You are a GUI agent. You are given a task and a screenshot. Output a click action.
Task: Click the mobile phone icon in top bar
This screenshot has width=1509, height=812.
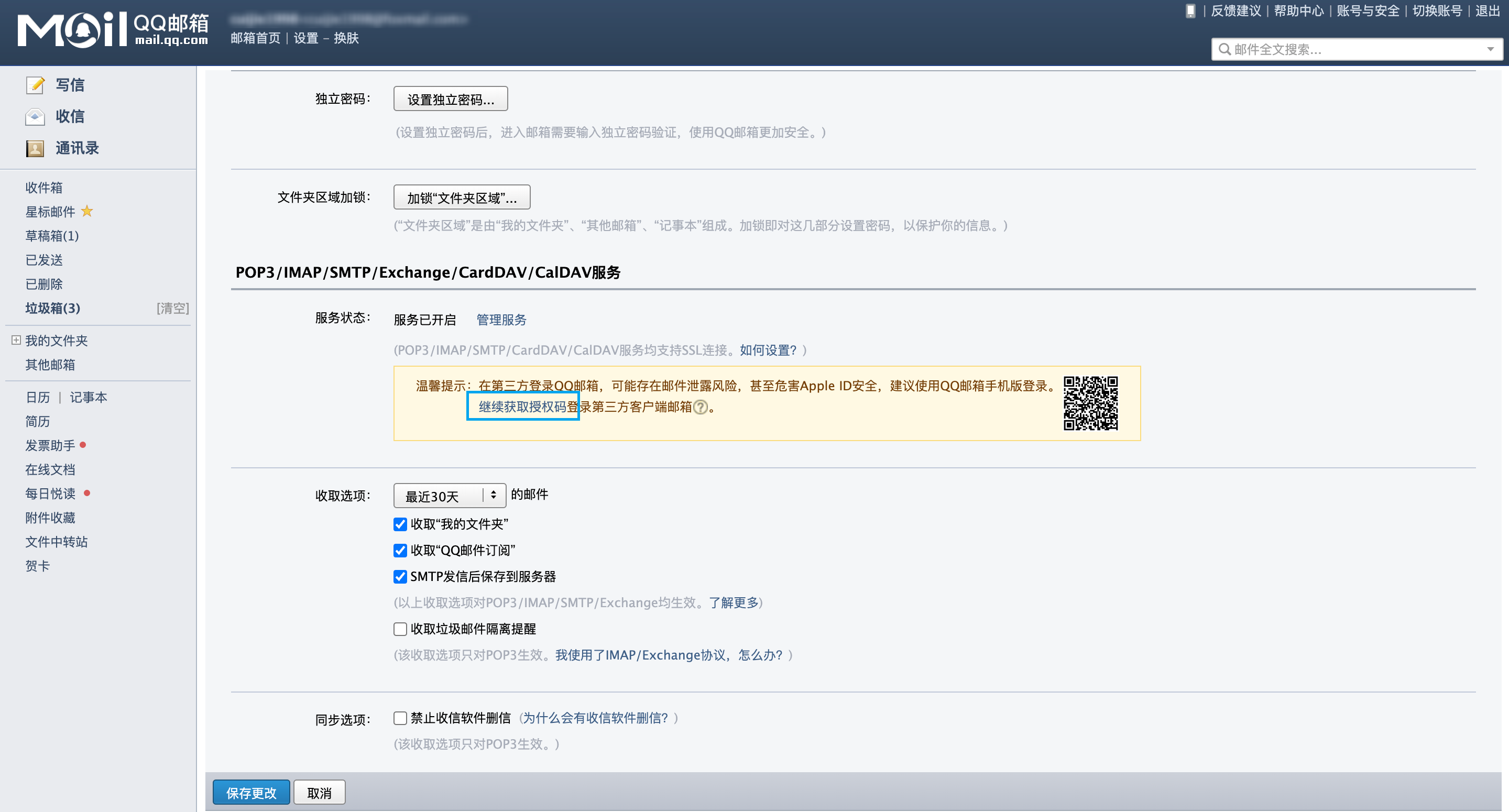1190,11
